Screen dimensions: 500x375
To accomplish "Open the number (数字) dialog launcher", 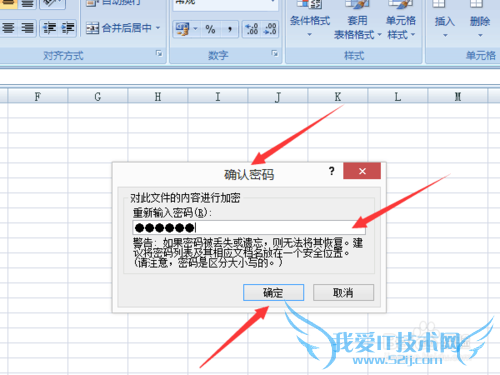I will [x=275, y=53].
